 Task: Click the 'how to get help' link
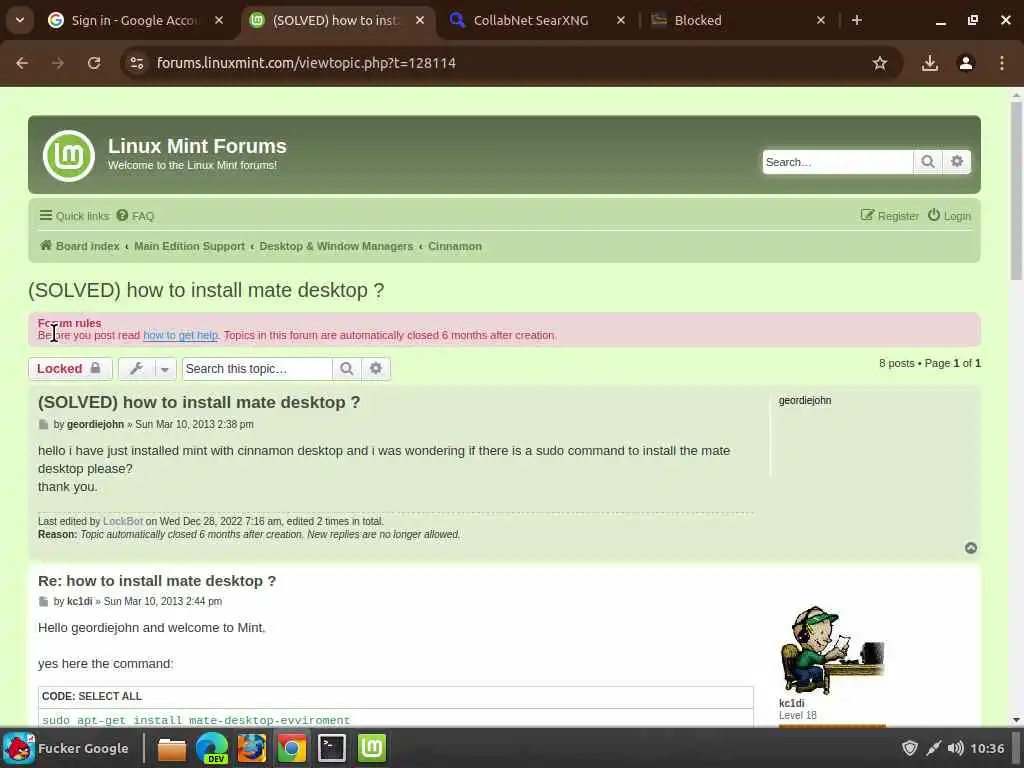[180, 335]
